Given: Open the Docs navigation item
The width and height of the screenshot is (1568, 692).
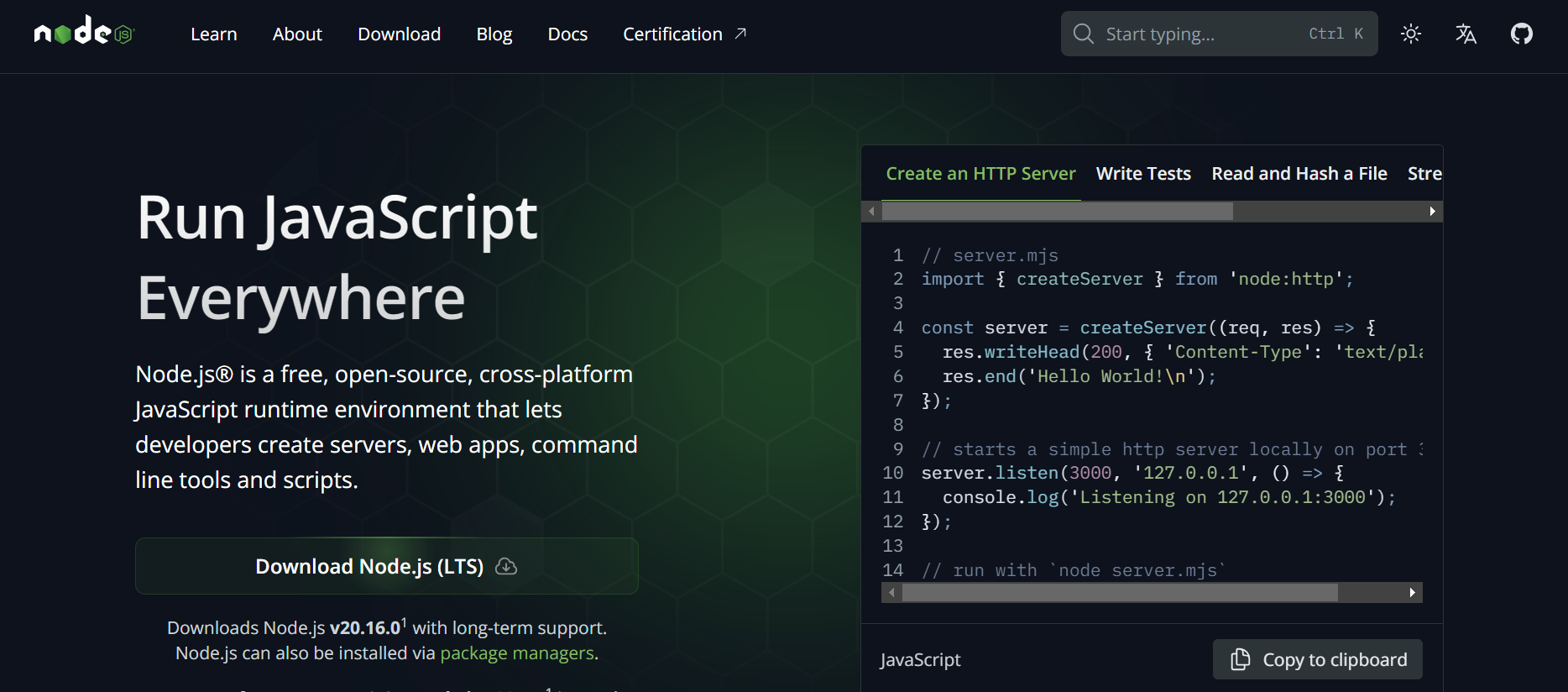Looking at the screenshot, I should point(567,34).
